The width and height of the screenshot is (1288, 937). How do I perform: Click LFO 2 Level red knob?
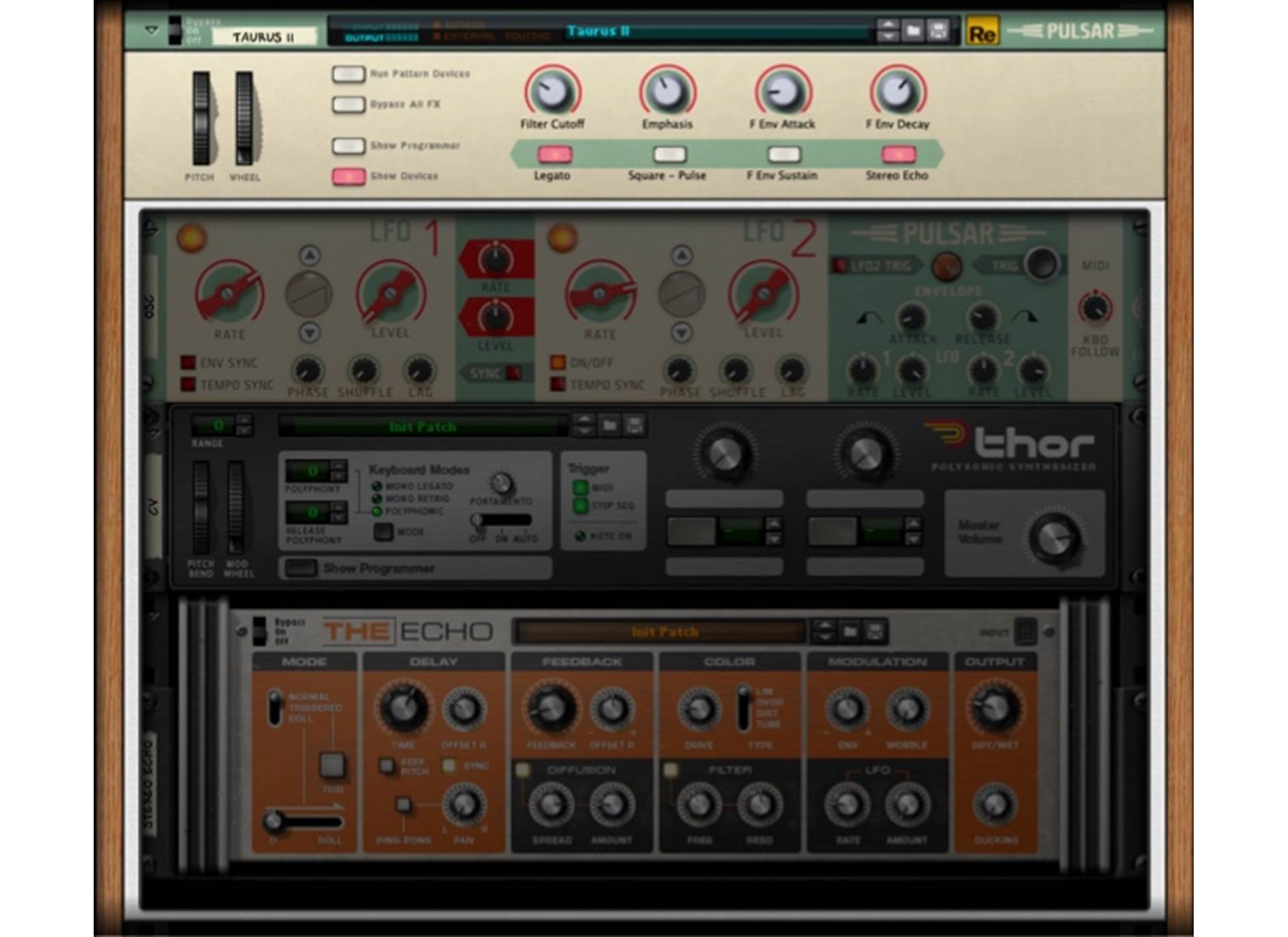click(x=762, y=293)
